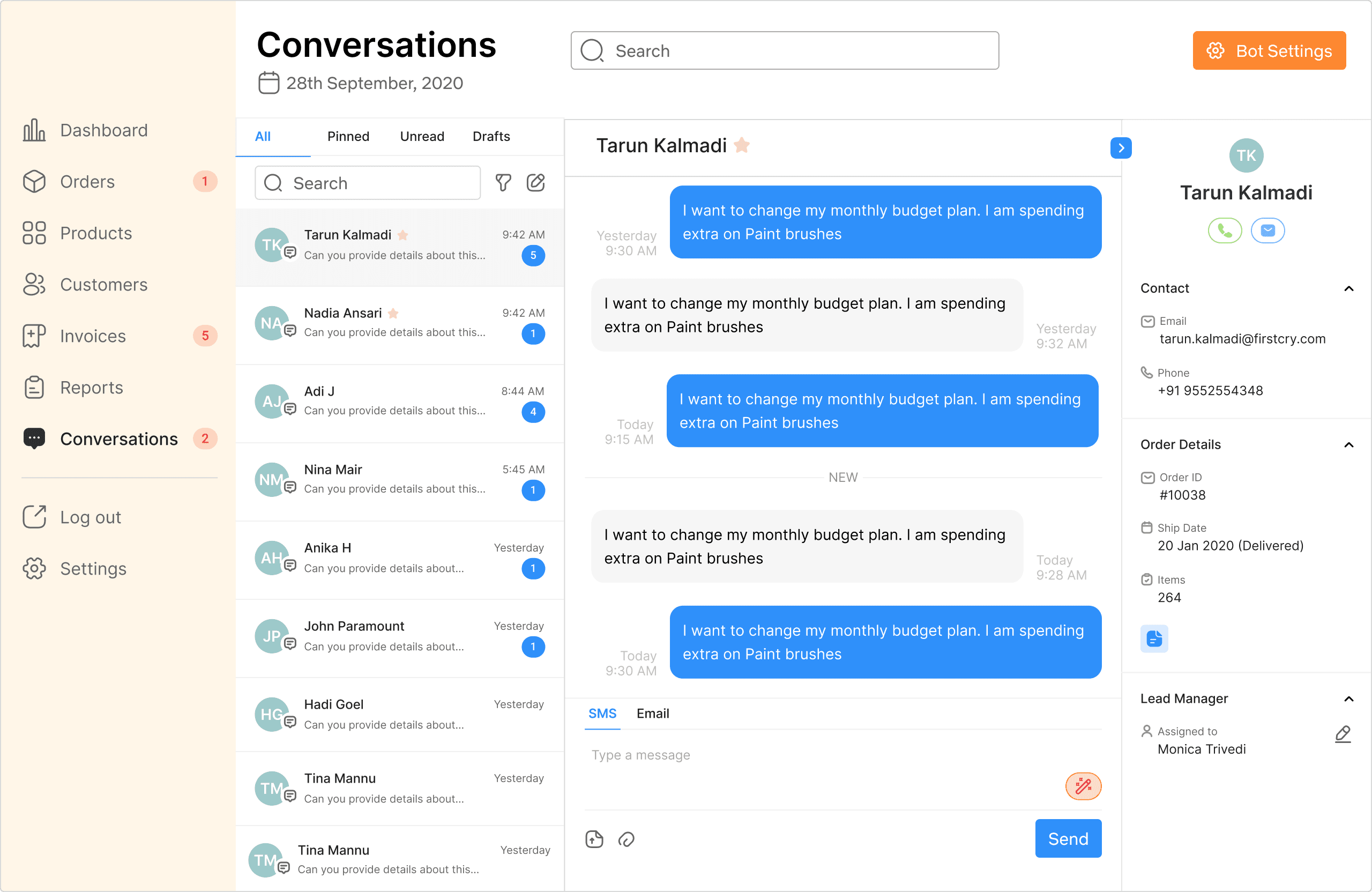
Task: Toggle the star next to Tarun Kalmadi header
Action: pos(742,145)
